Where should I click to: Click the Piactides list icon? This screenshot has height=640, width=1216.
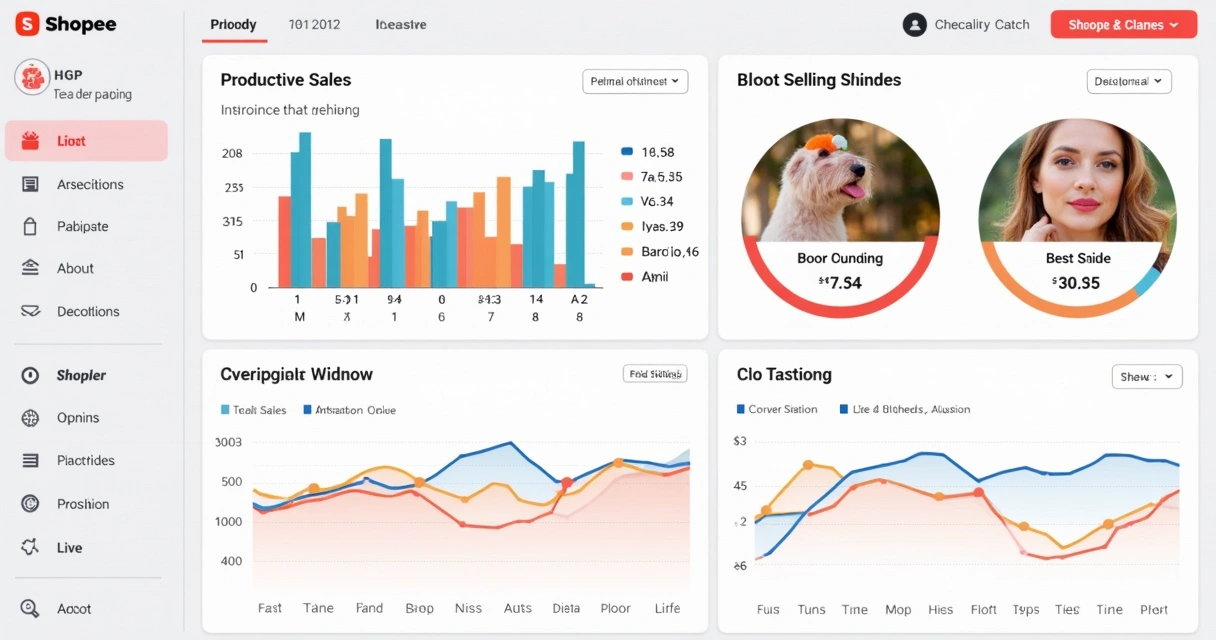pos(30,460)
